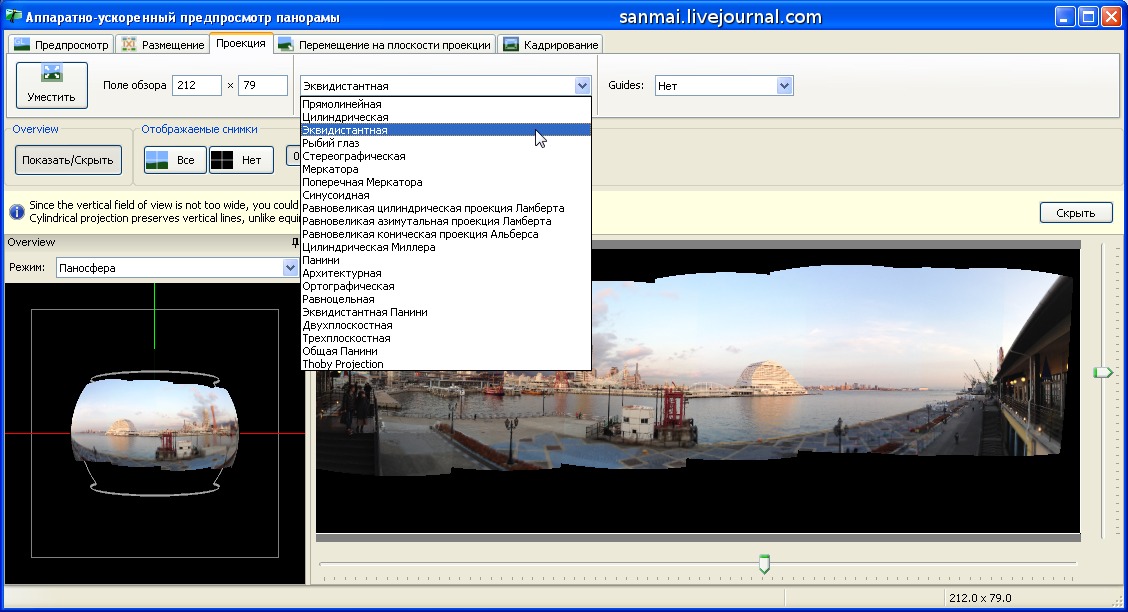Select Рыбий глаз in the projection list
1128x612 pixels.
(x=331, y=143)
